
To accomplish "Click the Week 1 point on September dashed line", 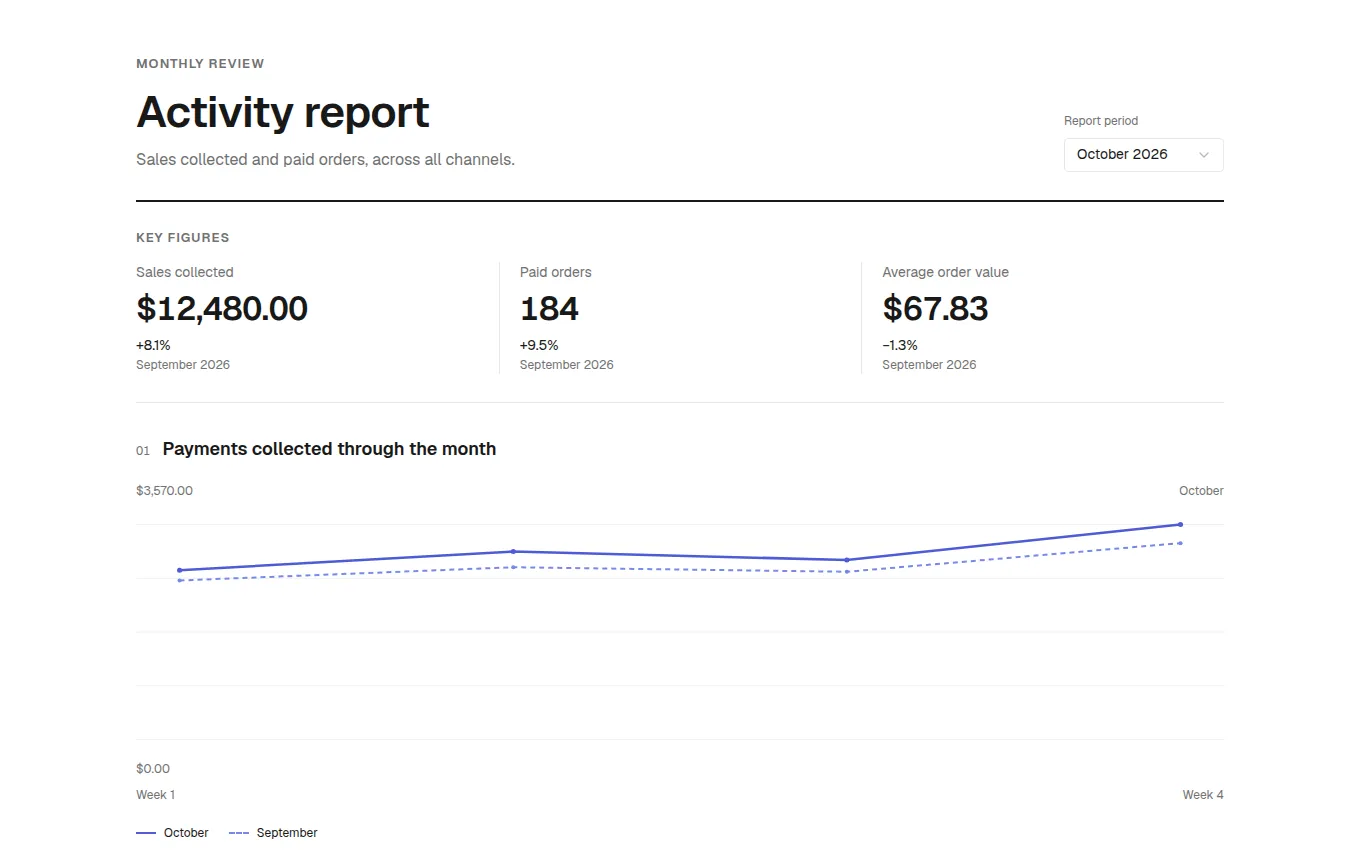I will pyautogui.click(x=179, y=580).
